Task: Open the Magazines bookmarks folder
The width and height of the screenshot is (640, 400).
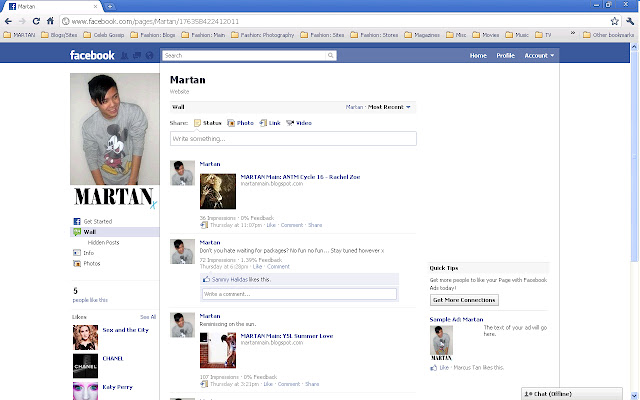Action: 422,35
